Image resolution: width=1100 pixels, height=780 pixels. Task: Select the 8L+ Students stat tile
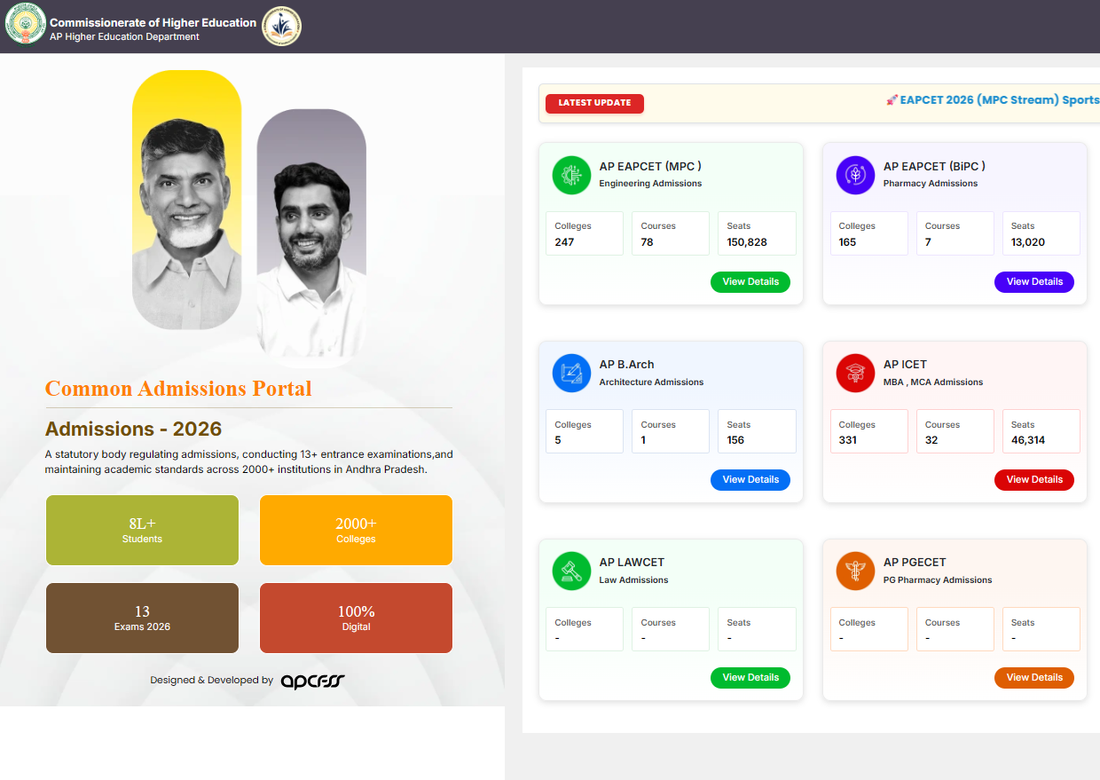[x=142, y=530]
